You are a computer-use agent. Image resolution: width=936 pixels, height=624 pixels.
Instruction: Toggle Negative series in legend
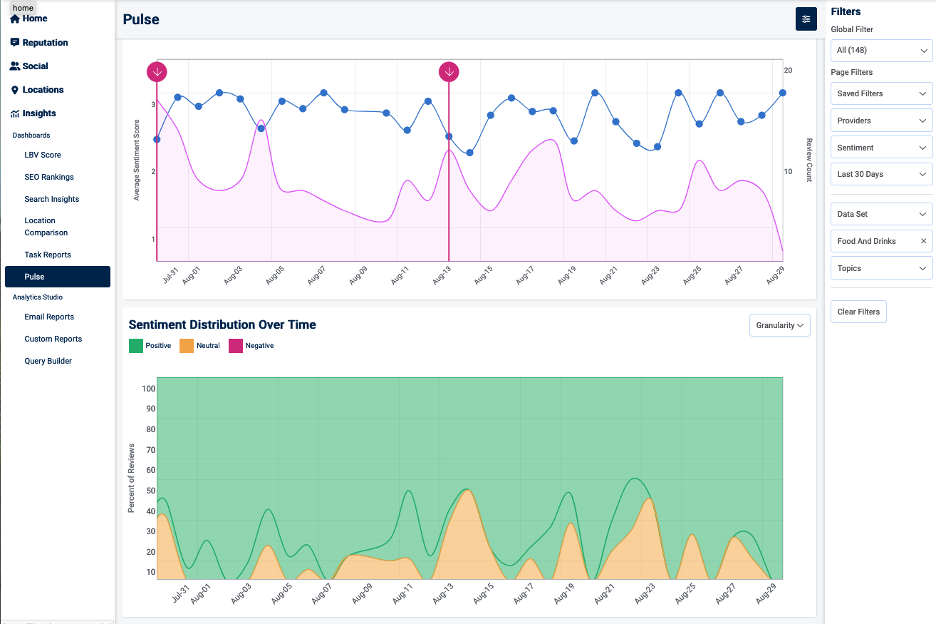coord(236,346)
